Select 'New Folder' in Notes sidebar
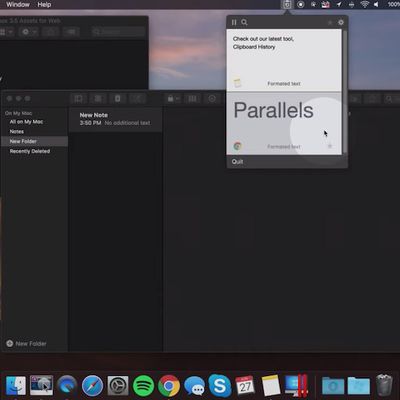400x400 pixels. (x=35, y=141)
